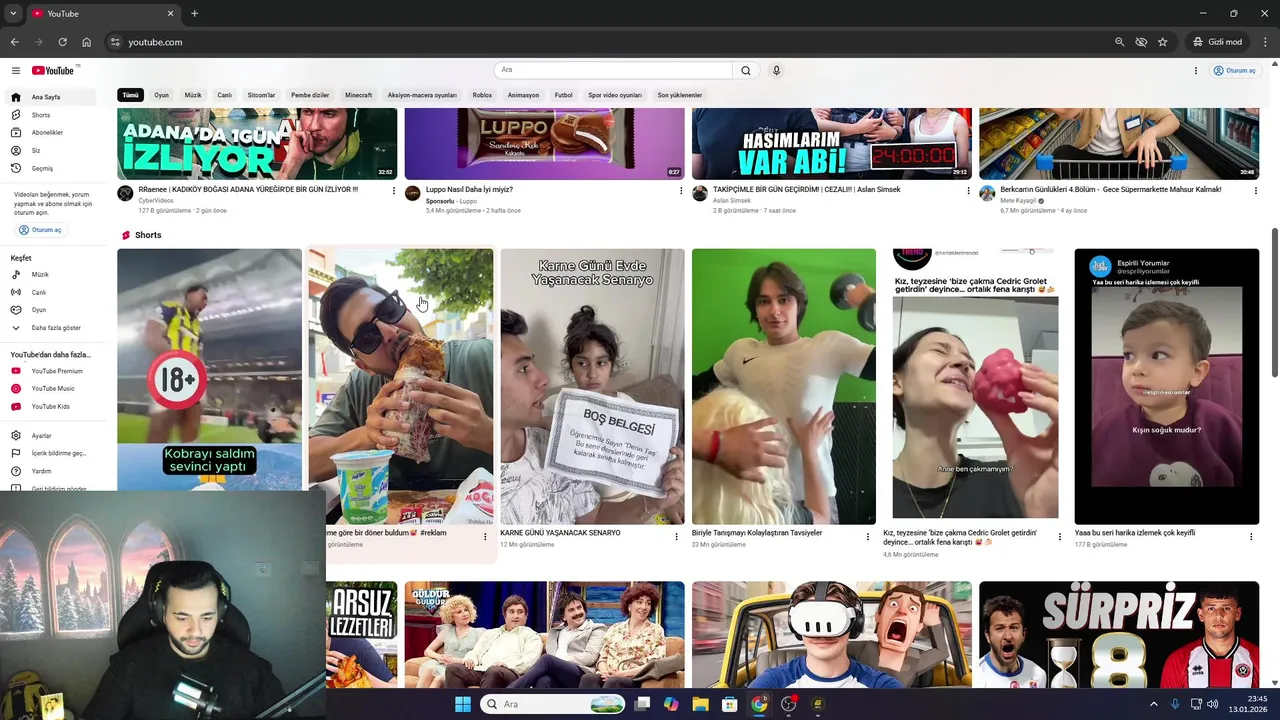Open options menu for Luppo ad

tap(681, 190)
